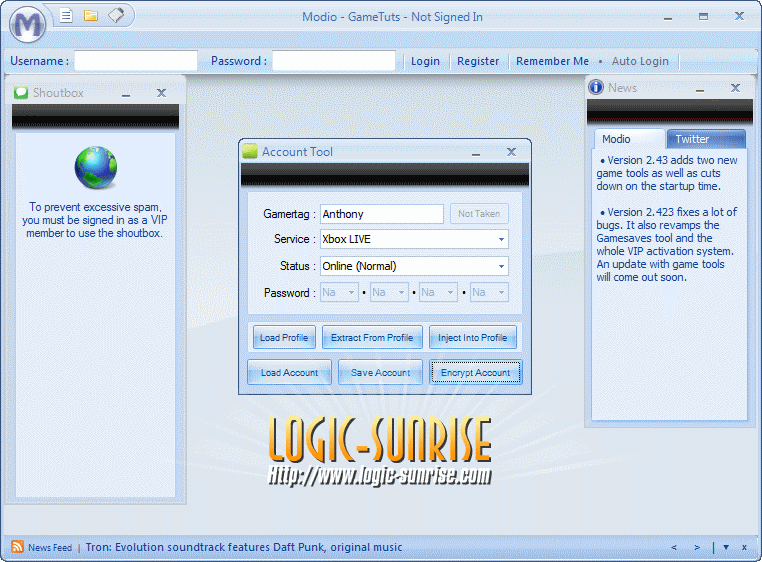The image size is (762, 562).
Task: Switch to the Modio news tab
Action: point(629,139)
